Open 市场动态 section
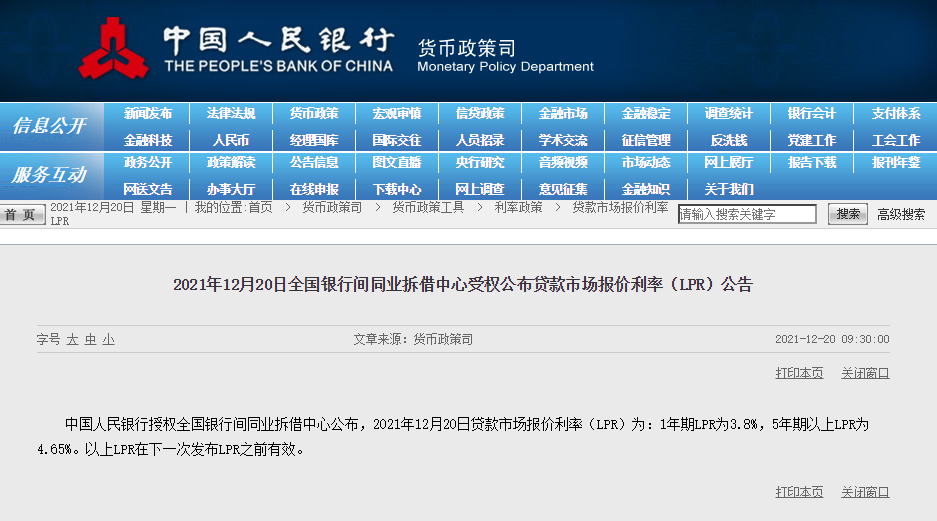 pos(646,162)
